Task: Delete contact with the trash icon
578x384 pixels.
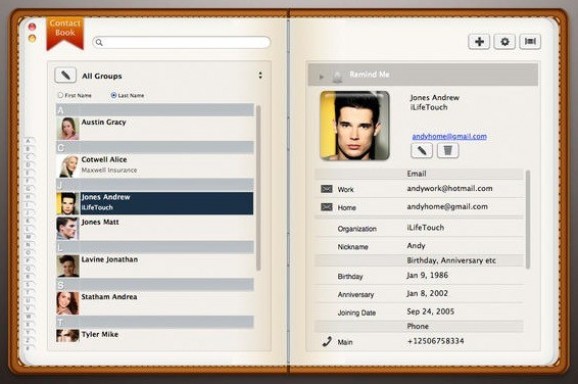Action: tap(448, 151)
